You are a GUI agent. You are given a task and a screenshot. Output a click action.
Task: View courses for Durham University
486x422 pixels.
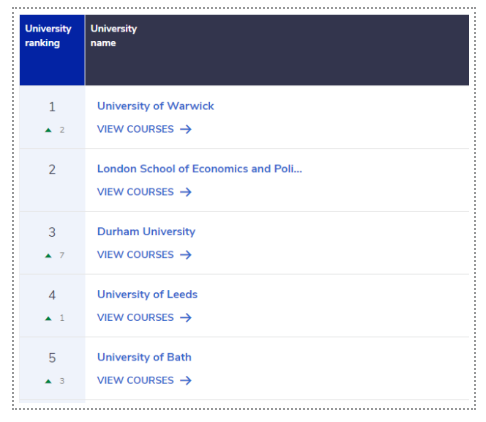click(144, 255)
